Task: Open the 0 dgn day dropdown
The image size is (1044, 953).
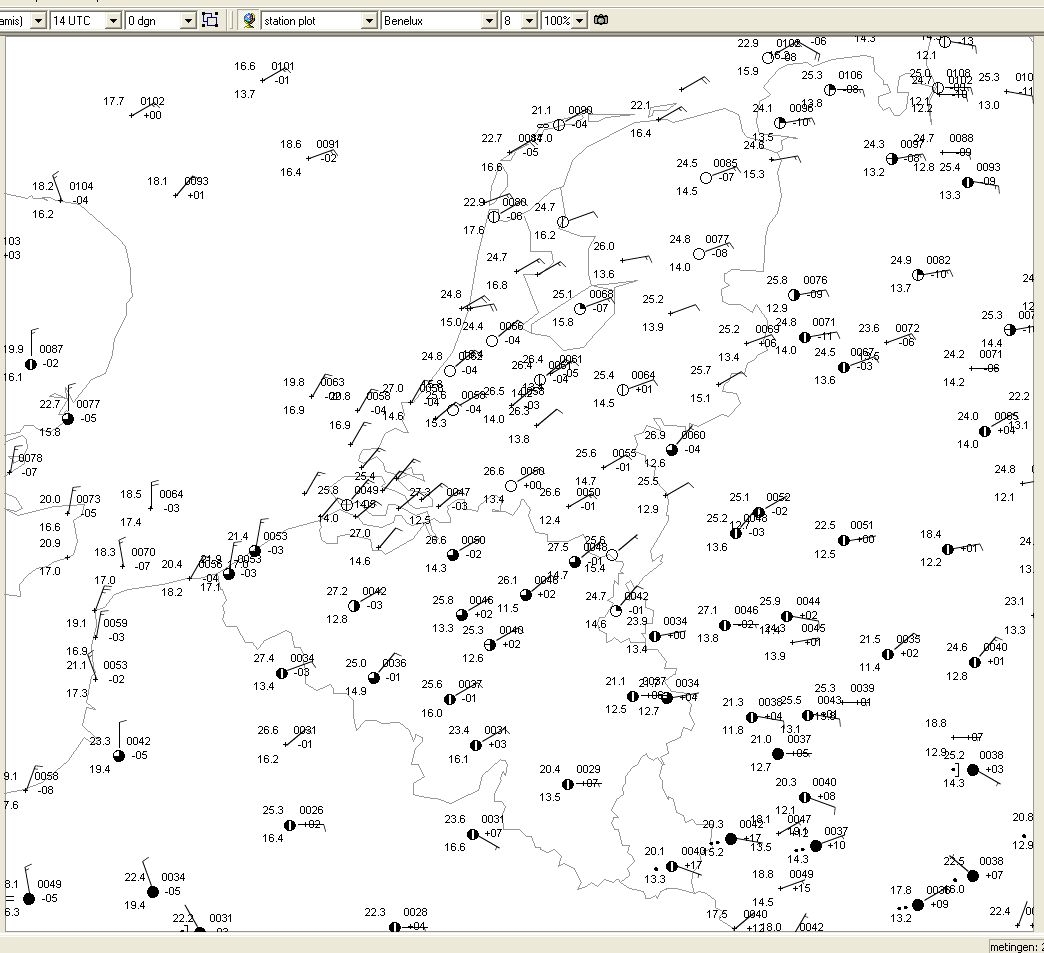Action: [x=188, y=21]
